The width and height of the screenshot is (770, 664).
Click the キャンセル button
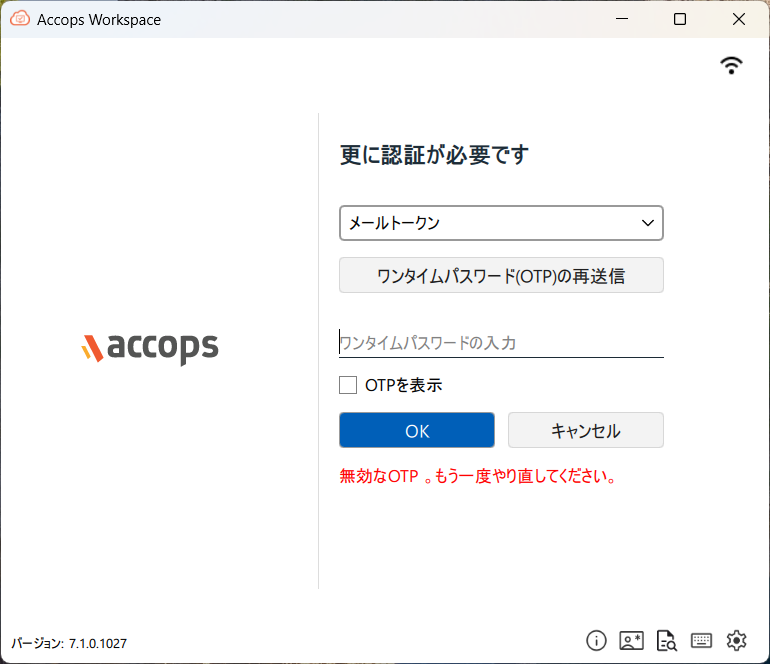click(586, 430)
